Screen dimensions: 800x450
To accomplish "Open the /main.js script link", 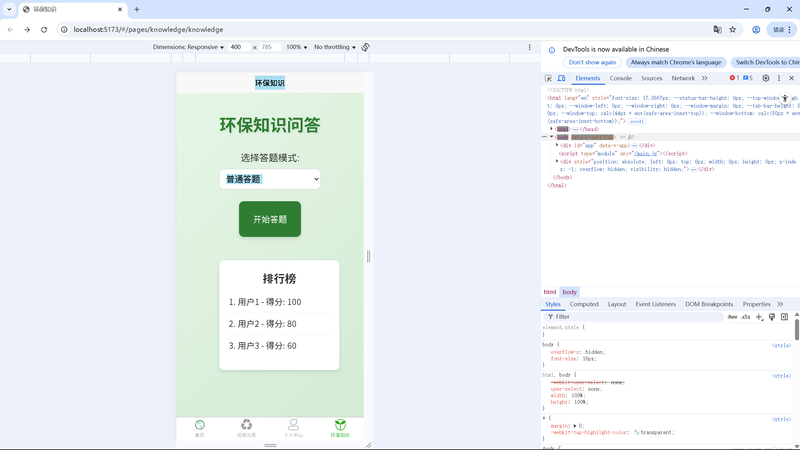I will point(645,153).
